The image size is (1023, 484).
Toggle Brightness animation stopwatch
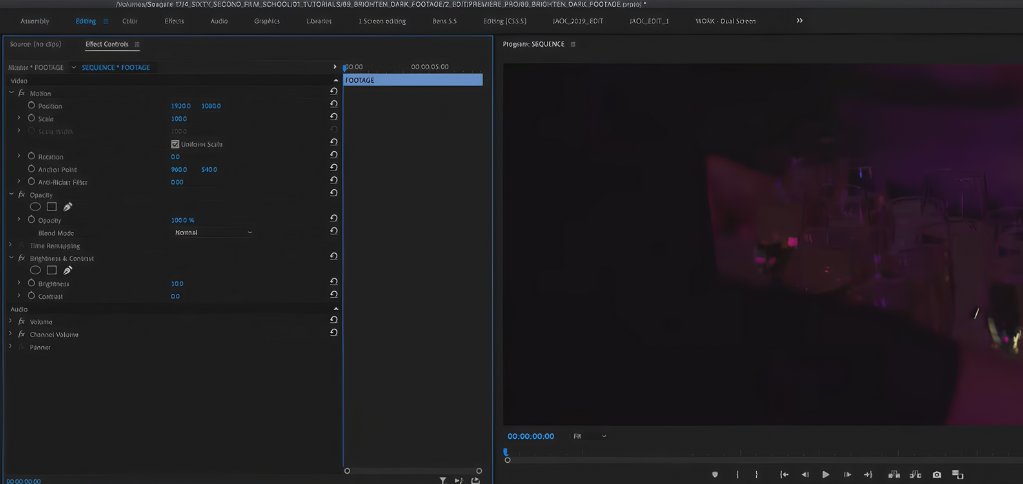31,283
